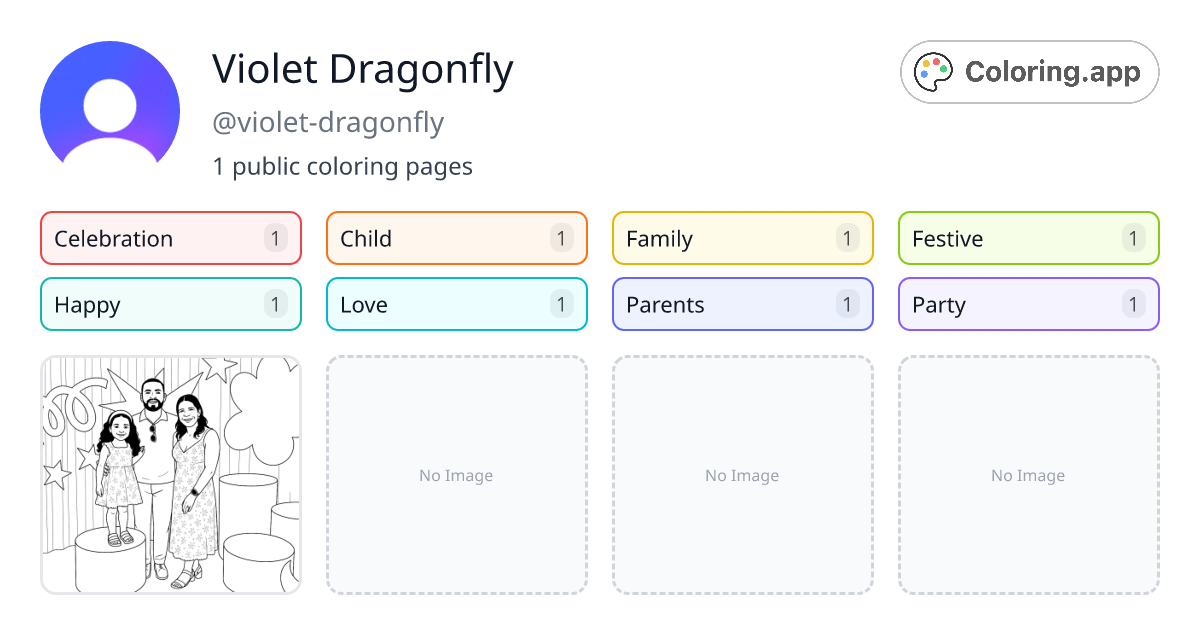Select the Celebration tag count badge

point(275,238)
